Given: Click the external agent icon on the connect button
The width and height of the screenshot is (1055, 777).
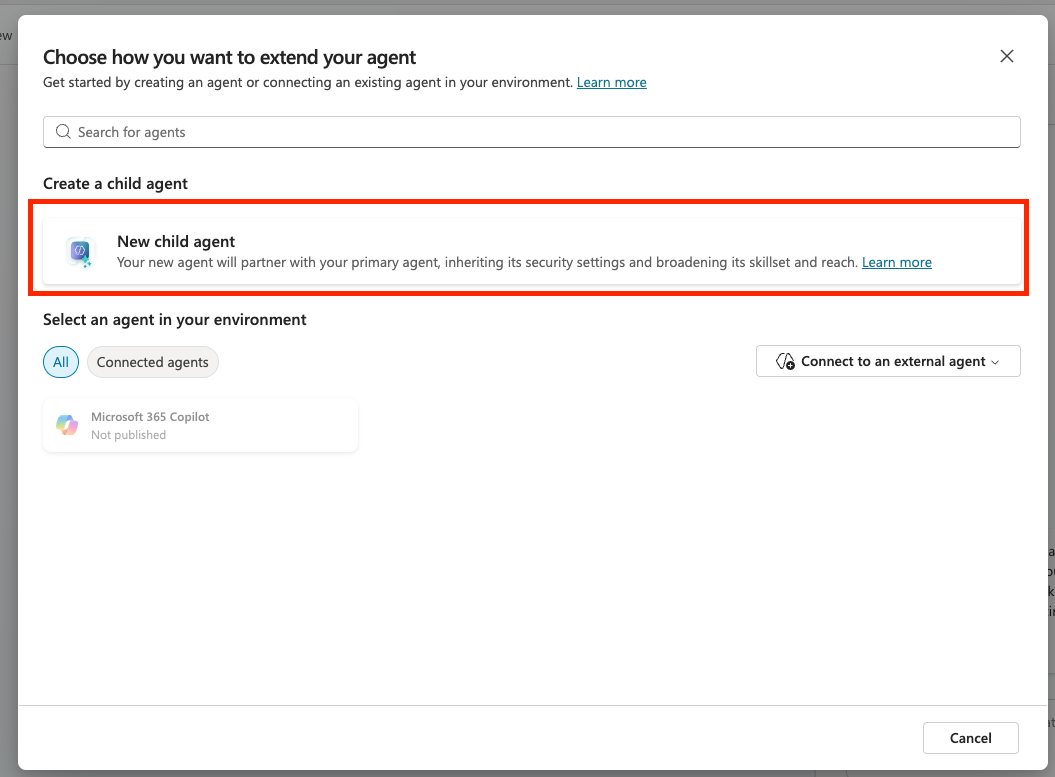Looking at the screenshot, I should point(785,361).
